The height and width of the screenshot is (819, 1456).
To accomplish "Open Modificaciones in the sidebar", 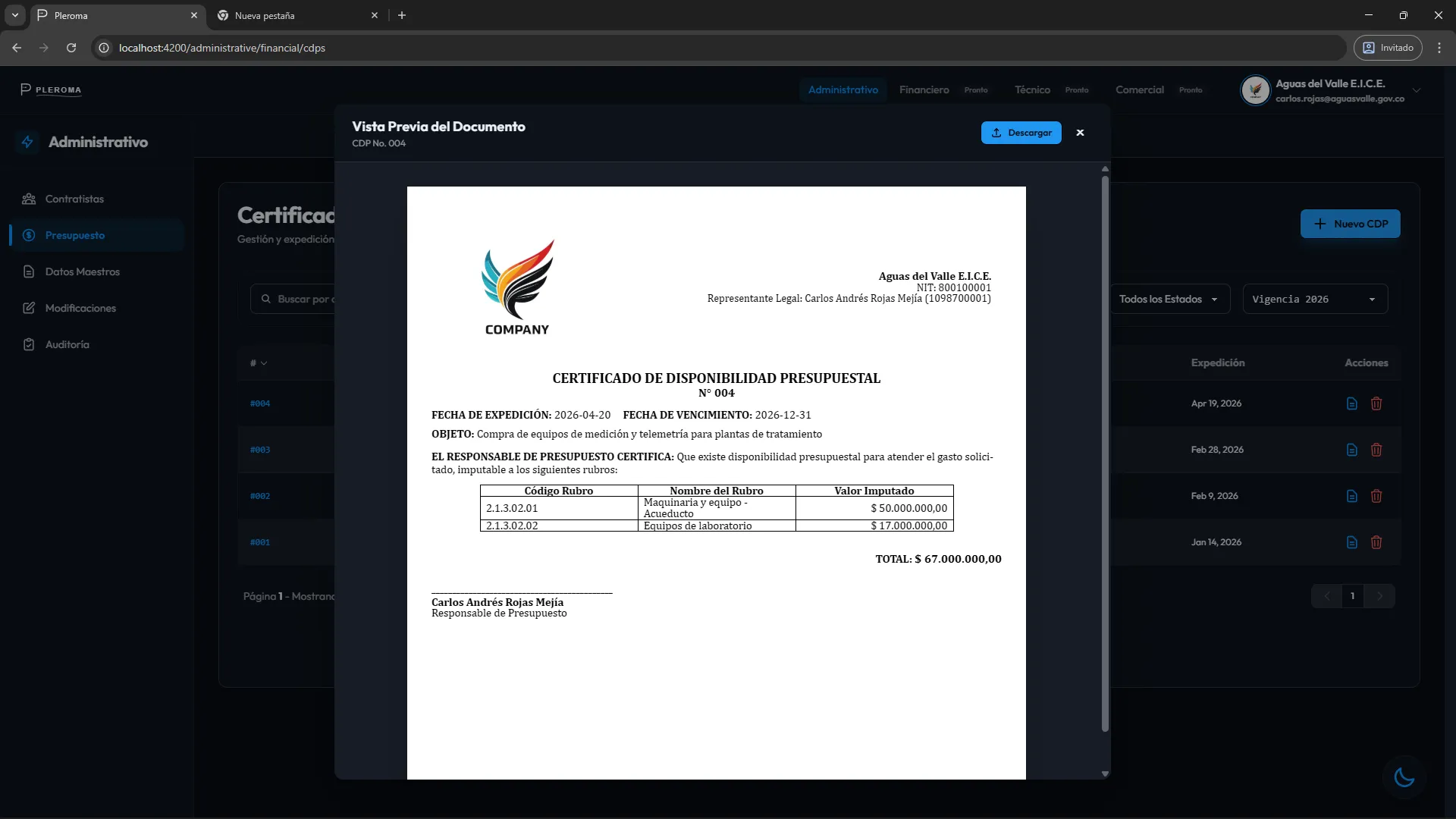I will point(80,308).
